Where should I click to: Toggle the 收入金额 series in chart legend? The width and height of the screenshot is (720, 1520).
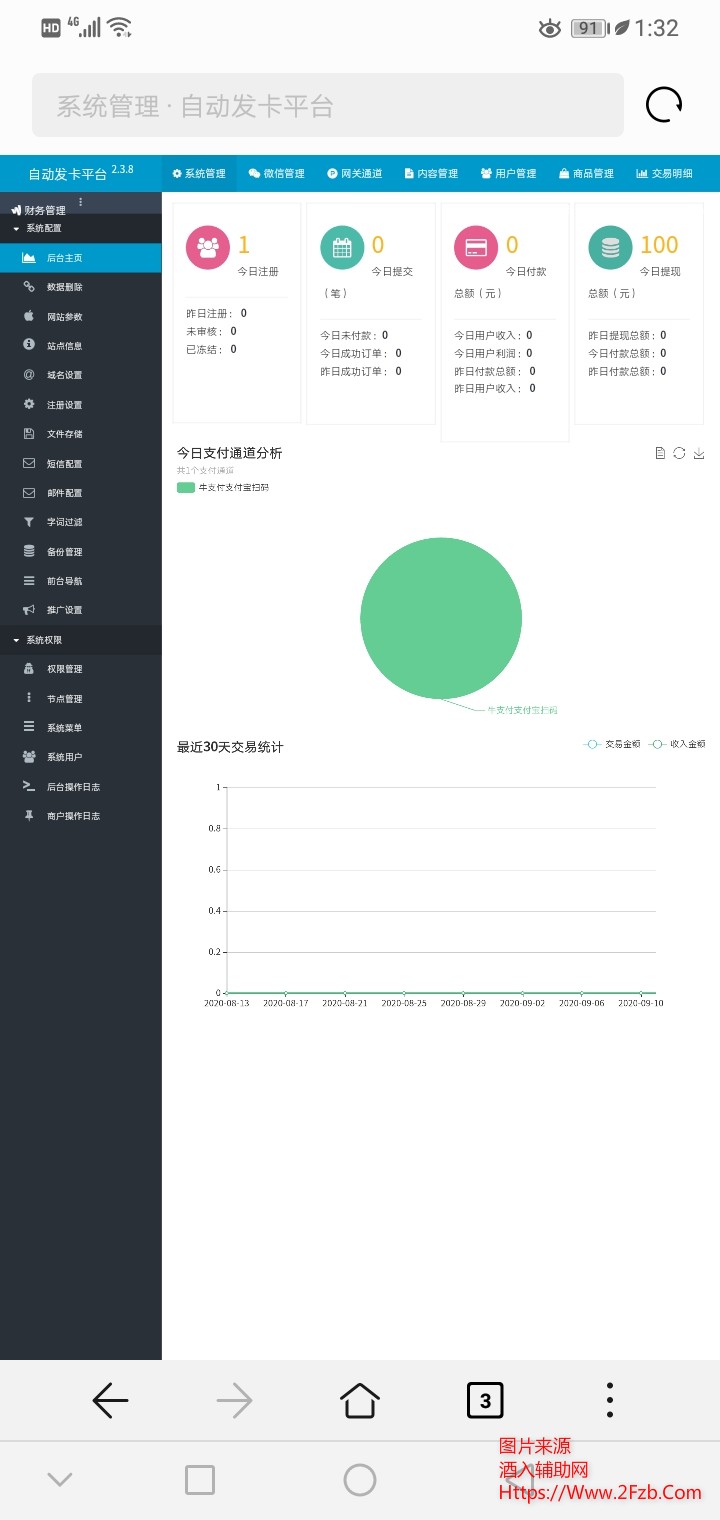click(678, 744)
